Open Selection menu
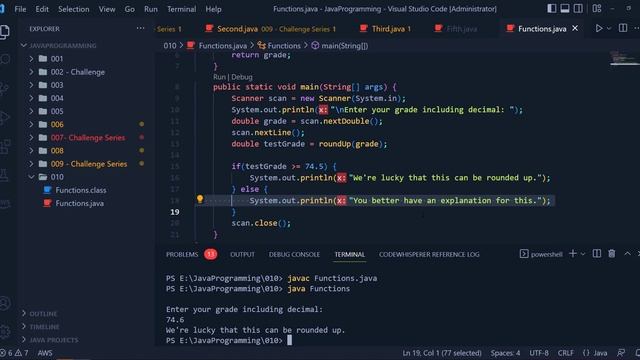The height and width of the screenshot is (360, 640). pyautogui.click(x=73, y=9)
